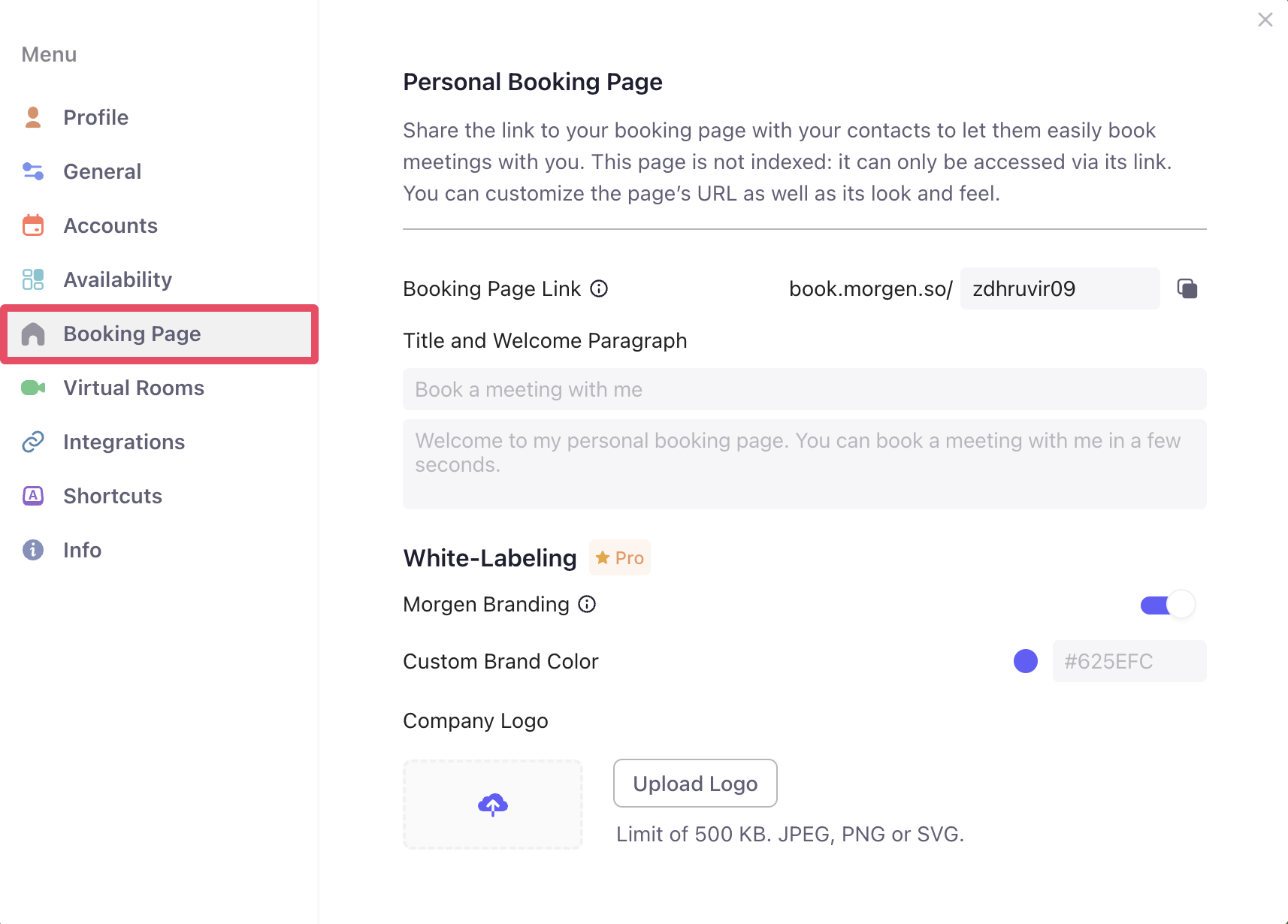This screenshot has height=924, width=1288.
Task: Click the Availability grid icon
Action: (x=33, y=279)
